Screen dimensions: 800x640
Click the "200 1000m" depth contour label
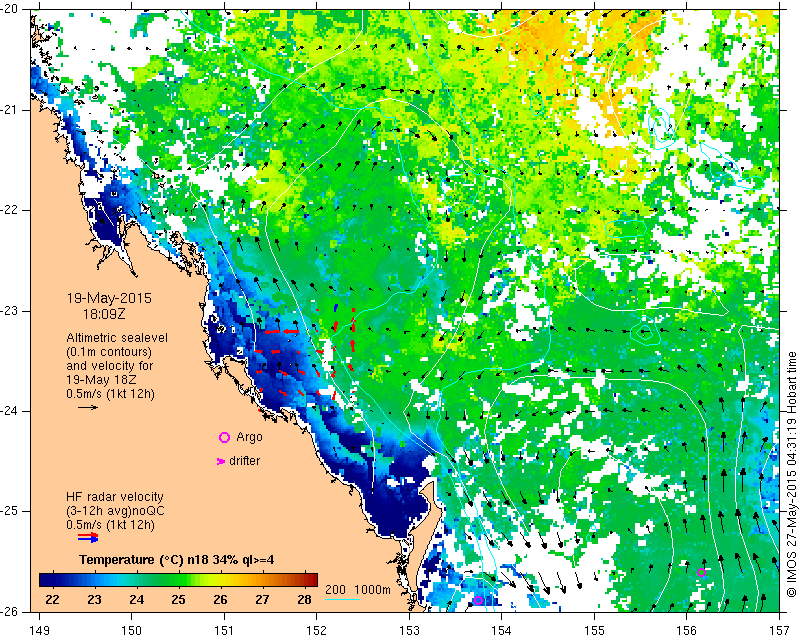click(358, 590)
